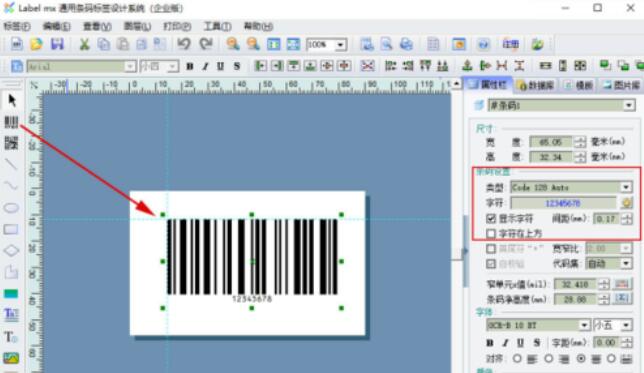
Task: Click the Save floppy disk icon
Action: coord(57,44)
